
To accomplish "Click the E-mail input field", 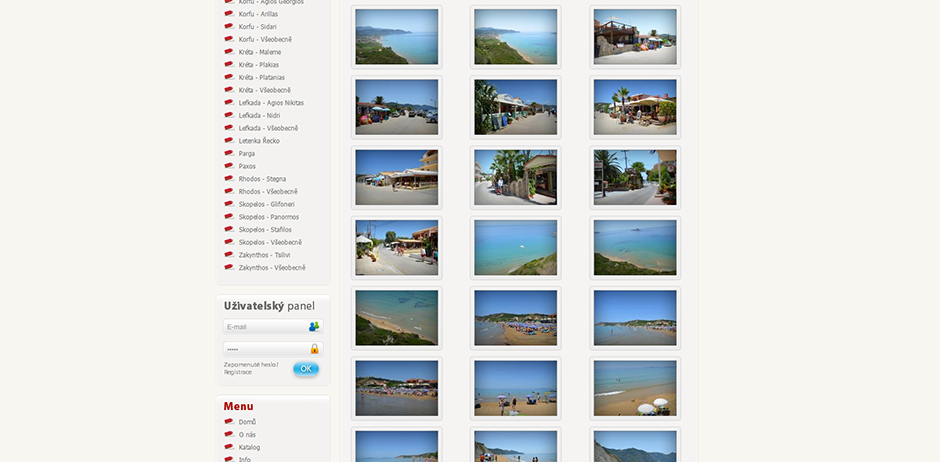I will [273, 327].
